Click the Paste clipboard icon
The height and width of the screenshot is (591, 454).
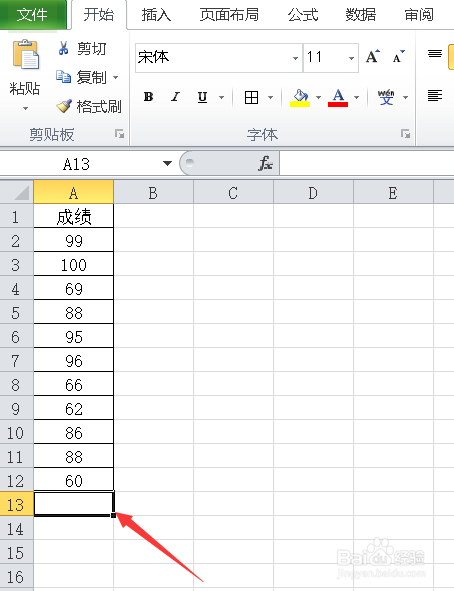point(26,55)
